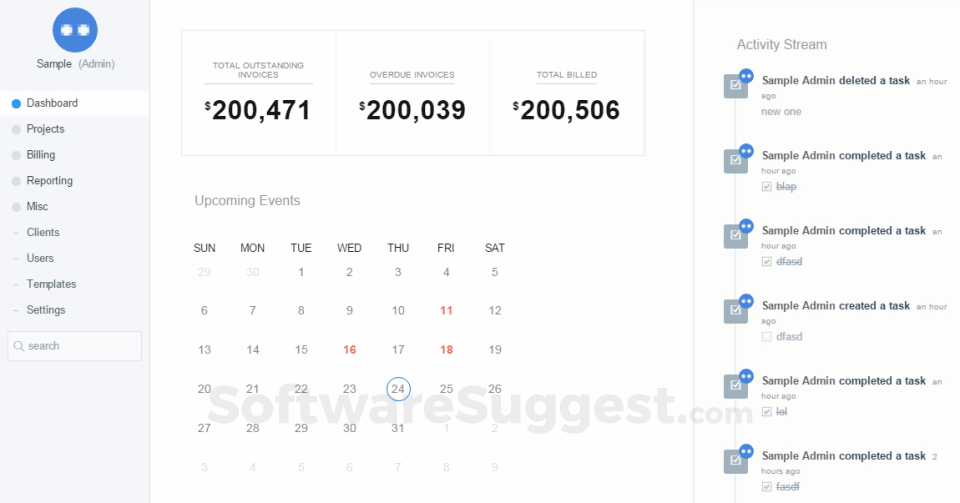Click the Sample Admin avatar icon
Screen dimensions: 960x503
[75, 30]
